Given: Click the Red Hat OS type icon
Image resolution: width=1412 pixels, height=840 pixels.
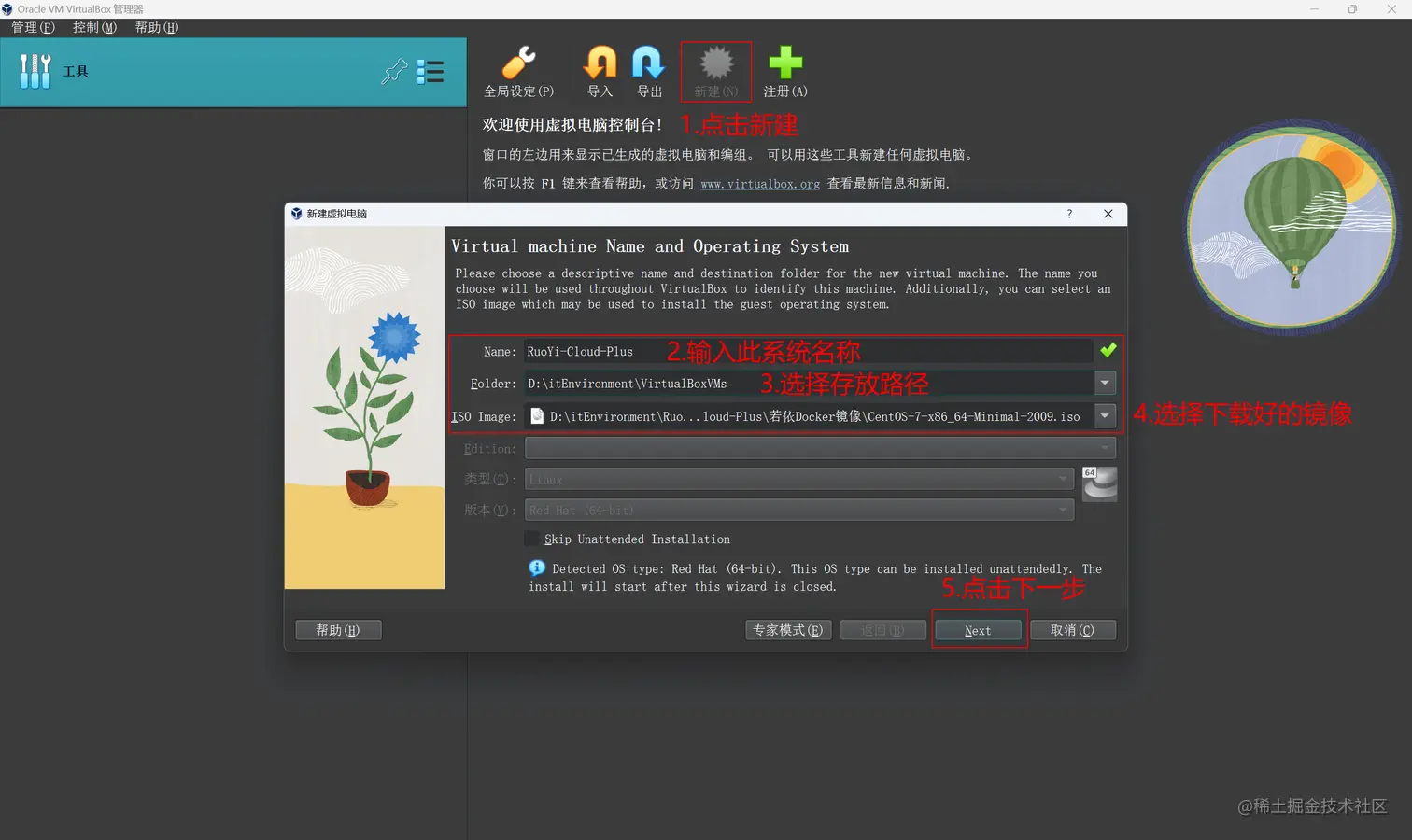Looking at the screenshot, I should point(1099,483).
